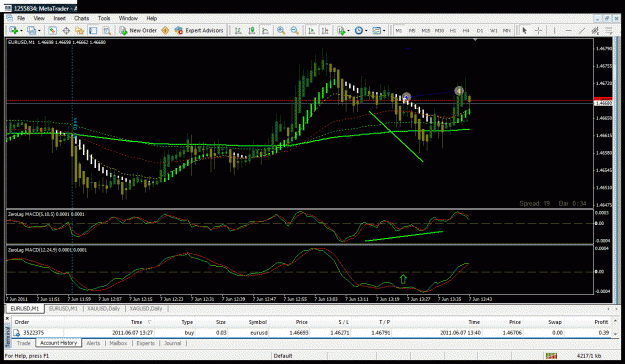Screen dimensions: 625x364
Task: Open the Mailbox tab in Terminal
Action: click(118, 343)
